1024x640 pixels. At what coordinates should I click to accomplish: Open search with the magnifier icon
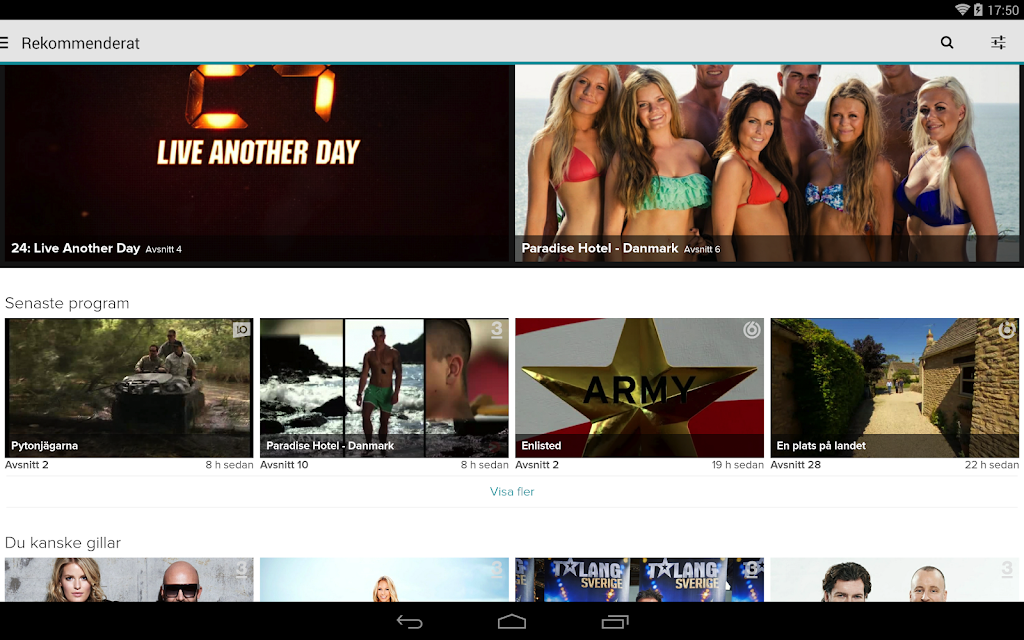pos(947,43)
